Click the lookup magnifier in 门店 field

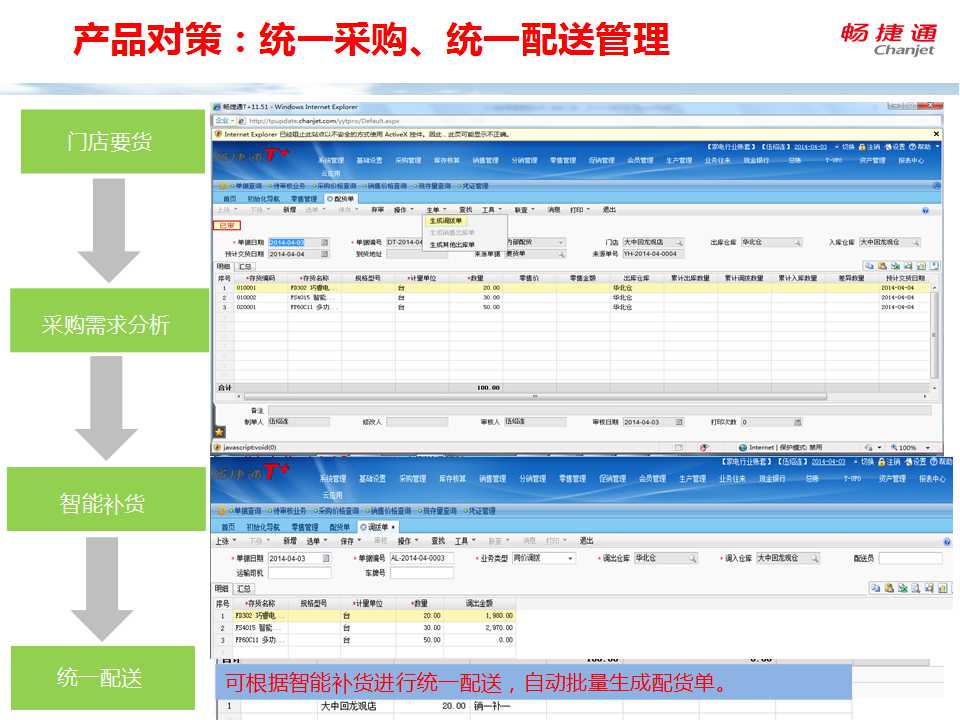click(678, 242)
